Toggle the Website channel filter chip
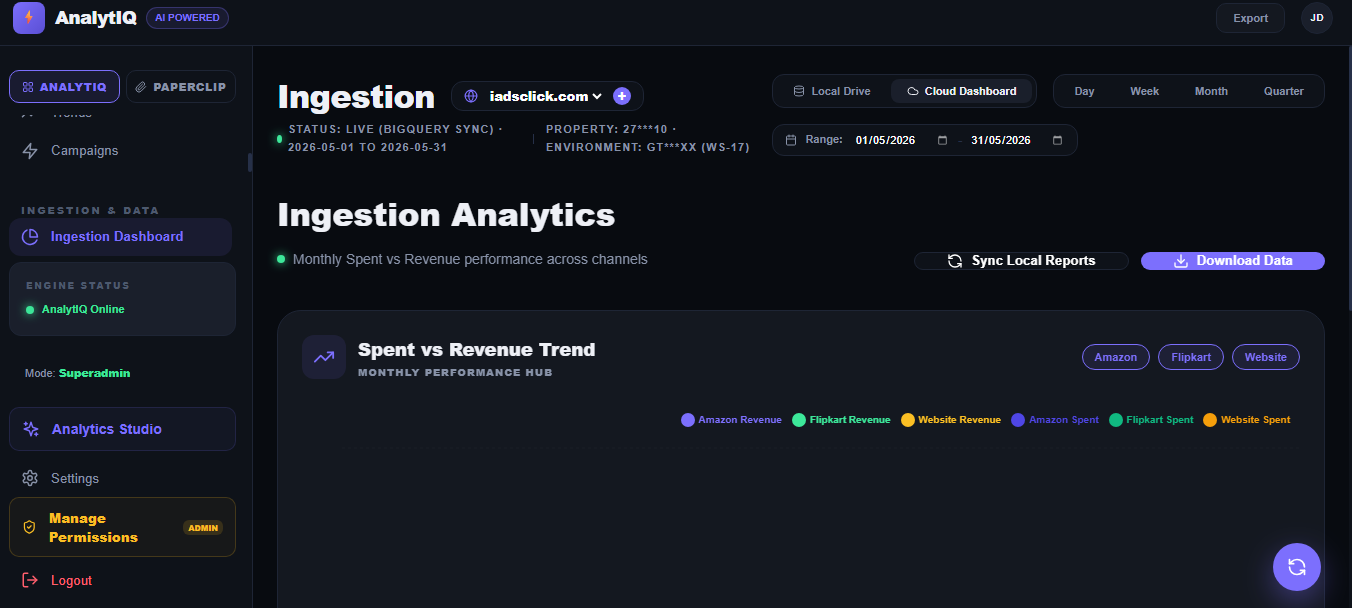Image resolution: width=1352 pixels, height=608 pixels. pyautogui.click(x=1265, y=357)
